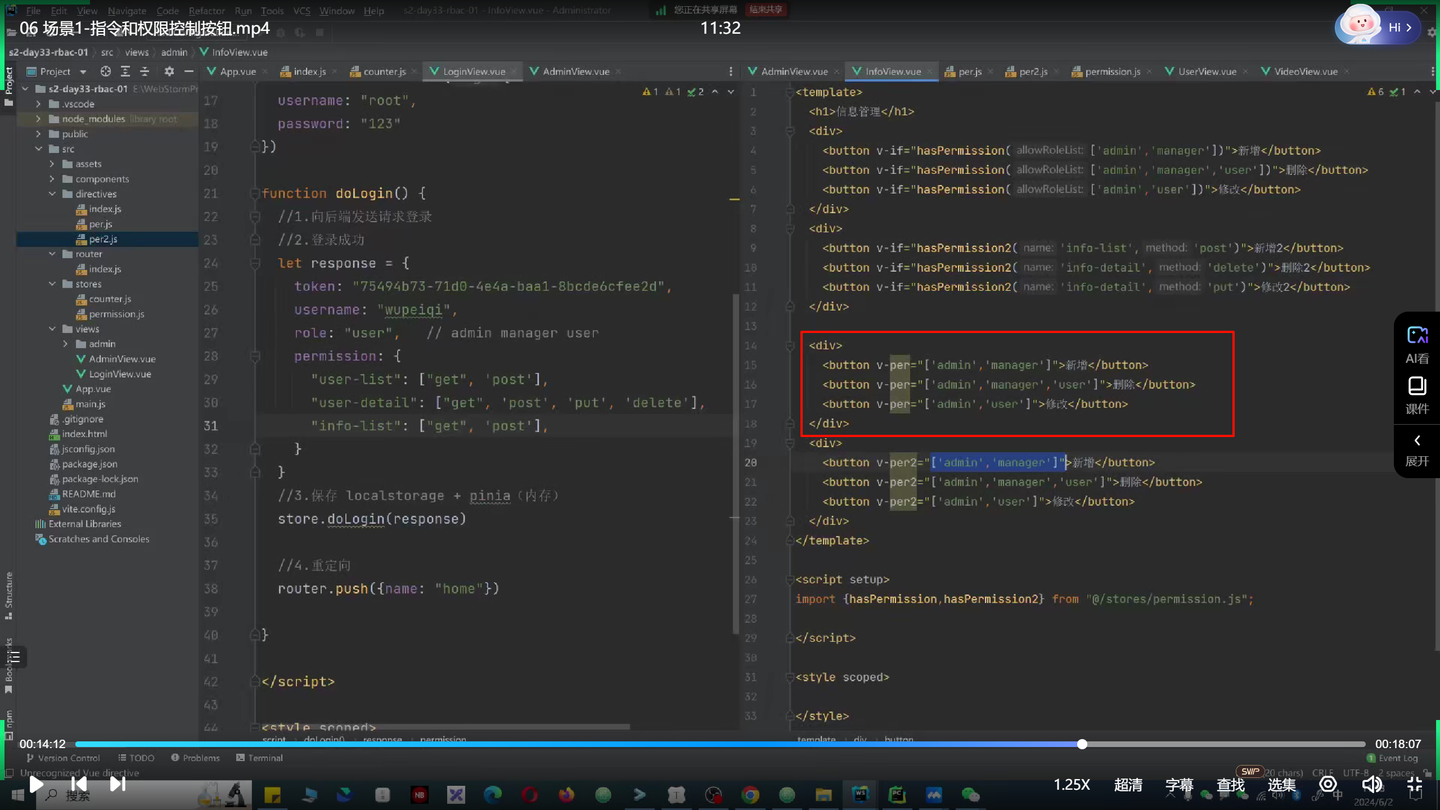Fold the doLogin function at line 21

coord(255,193)
